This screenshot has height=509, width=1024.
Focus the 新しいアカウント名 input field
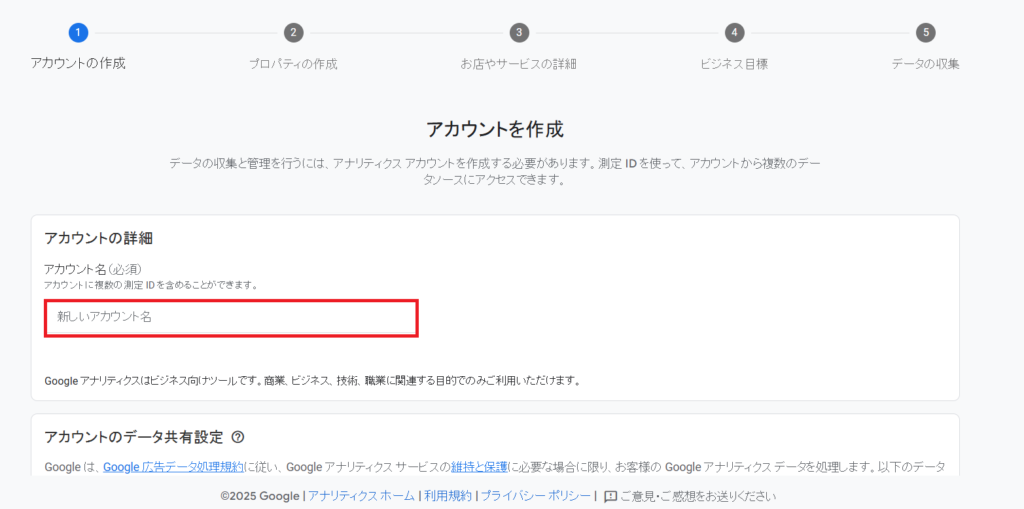231,317
